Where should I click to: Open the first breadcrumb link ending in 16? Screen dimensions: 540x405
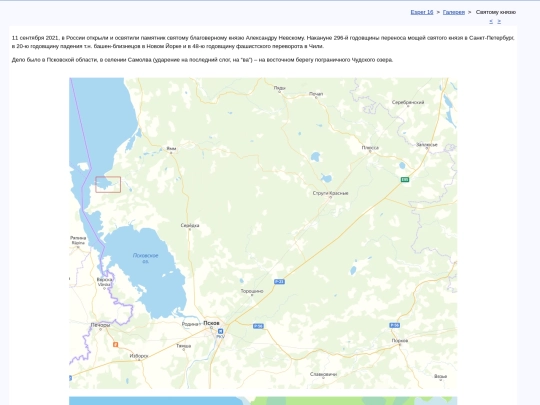[422, 12]
